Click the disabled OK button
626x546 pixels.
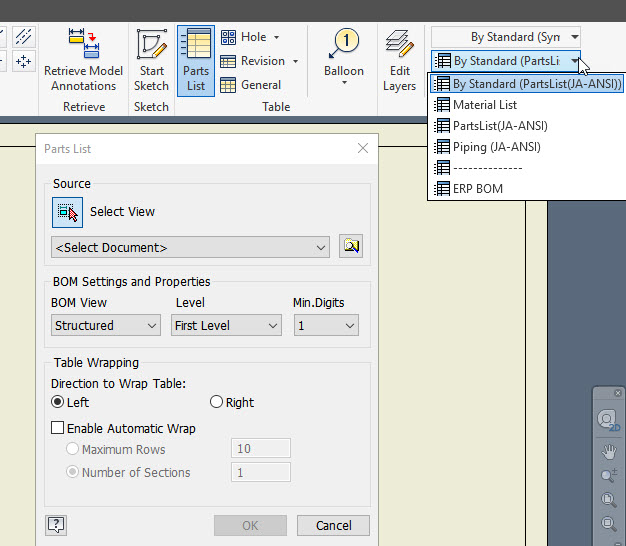(x=250, y=525)
